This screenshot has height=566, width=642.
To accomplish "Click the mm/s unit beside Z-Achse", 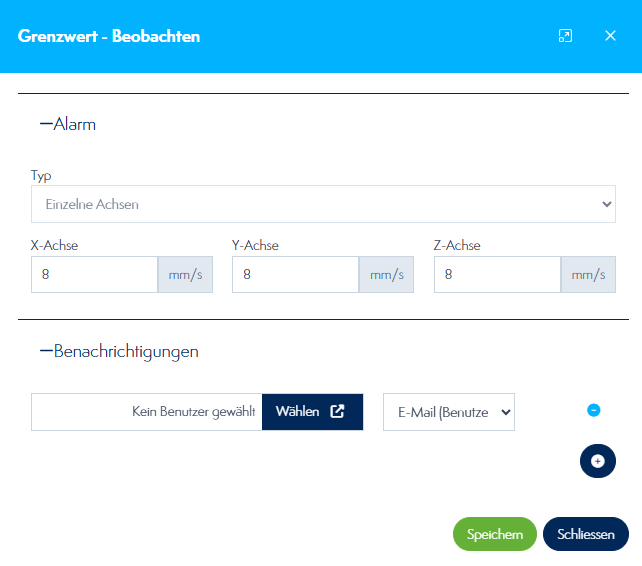I will pos(588,274).
